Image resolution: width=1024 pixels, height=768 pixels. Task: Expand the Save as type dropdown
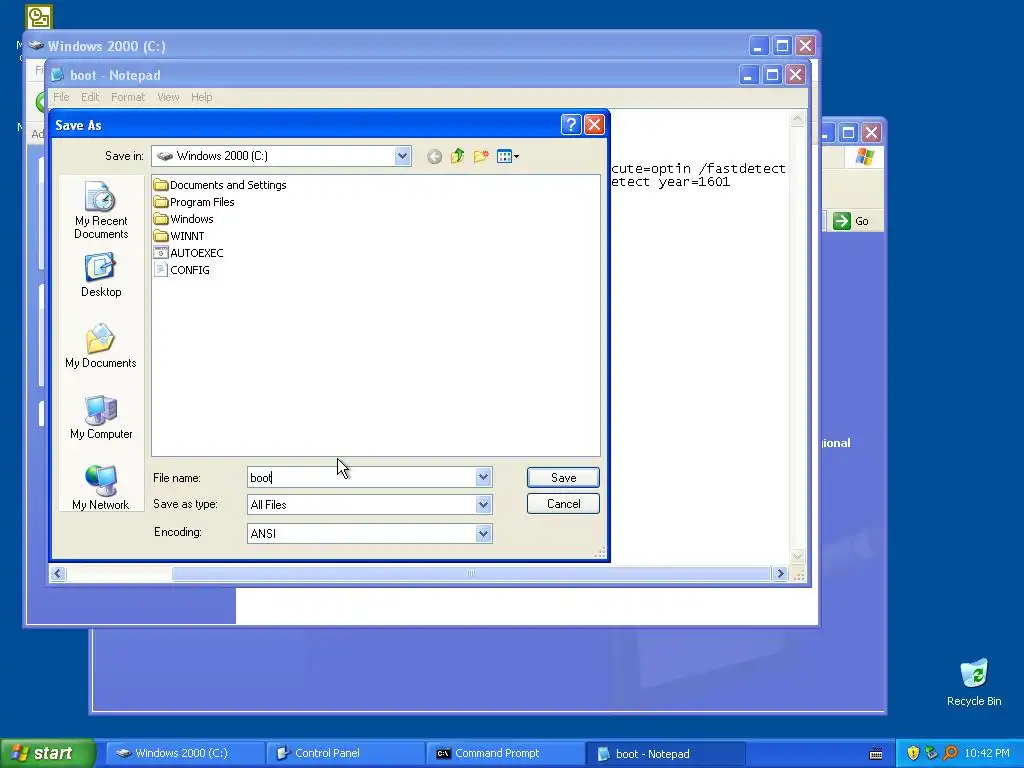coord(483,504)
